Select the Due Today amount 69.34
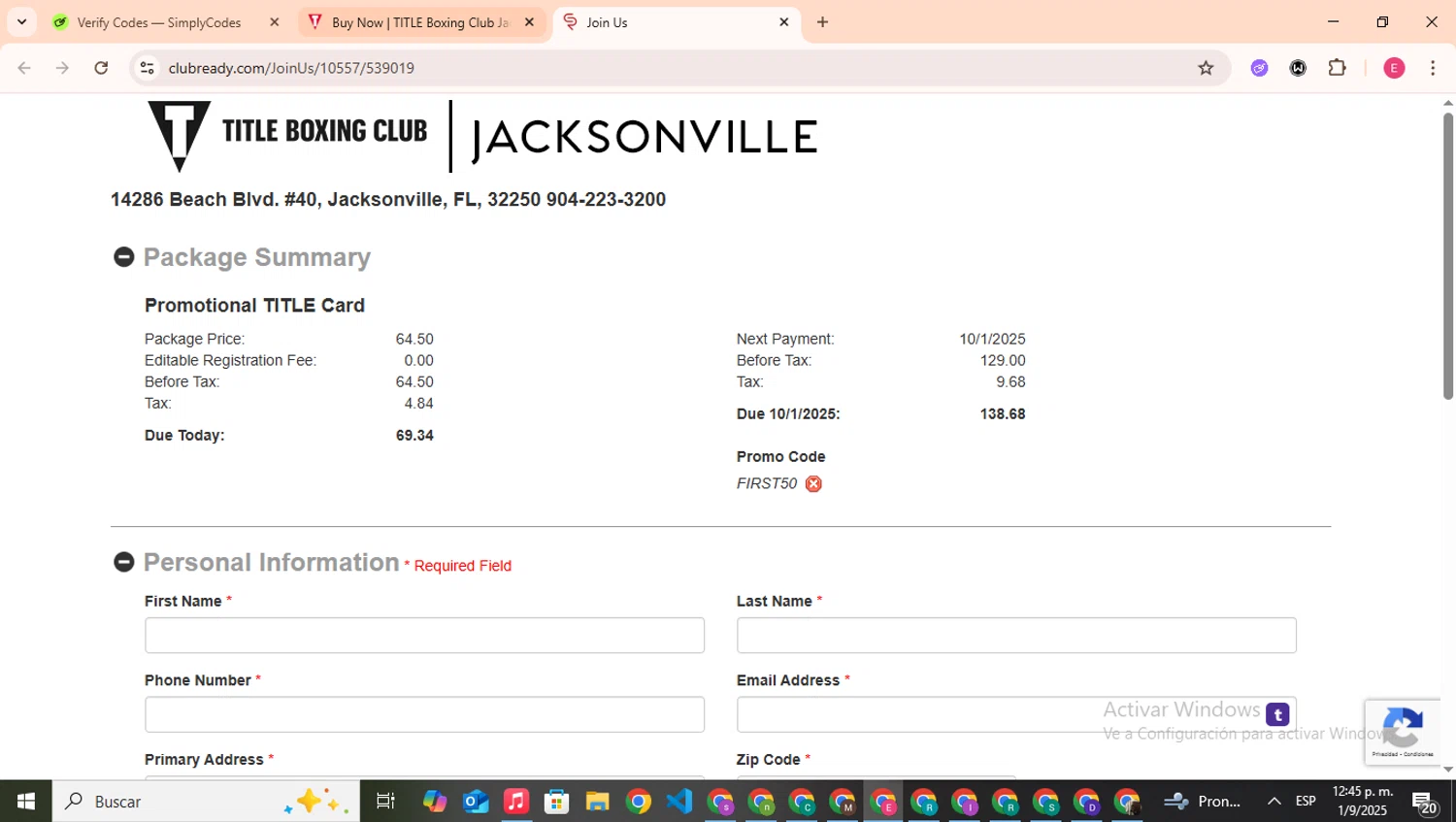The width and height of the screenshot is (1456, 822). [414, 436]
